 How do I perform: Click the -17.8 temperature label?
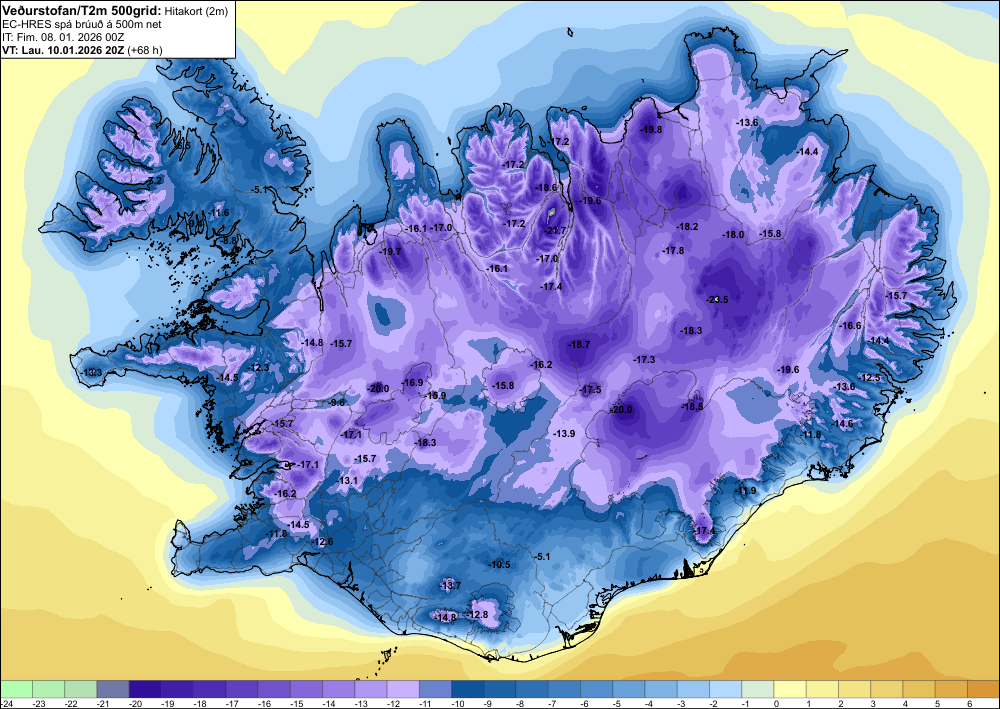[673, 251]
